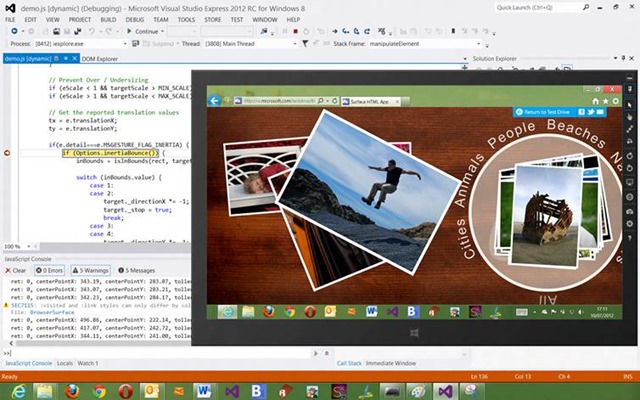Click the Return to Test Drive link

[548, 112]
